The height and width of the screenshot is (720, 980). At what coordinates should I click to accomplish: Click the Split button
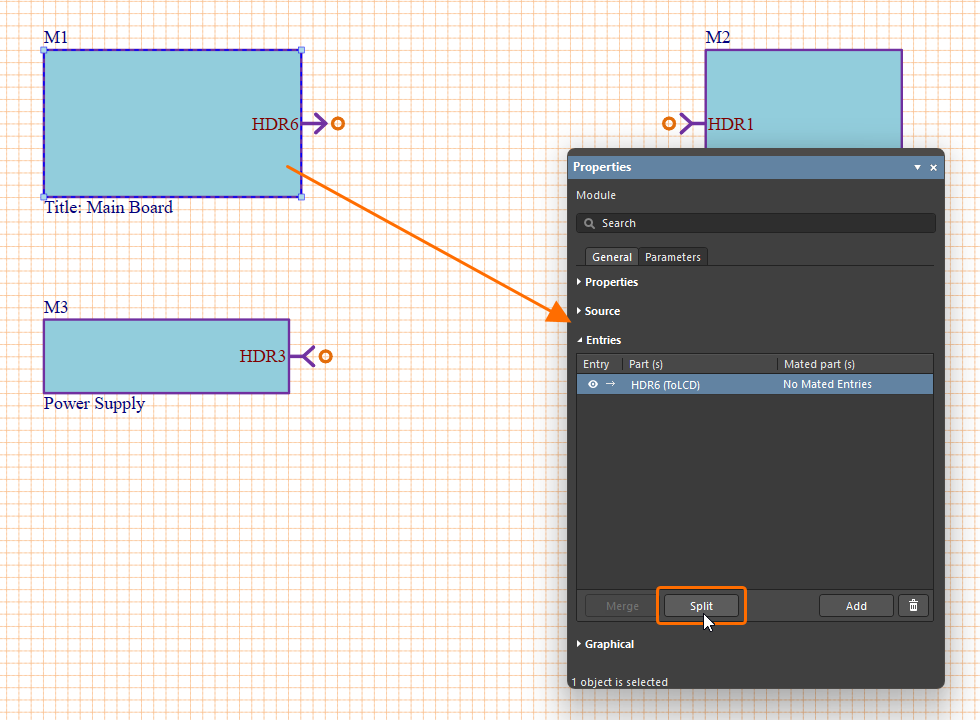tap(701, 605)
